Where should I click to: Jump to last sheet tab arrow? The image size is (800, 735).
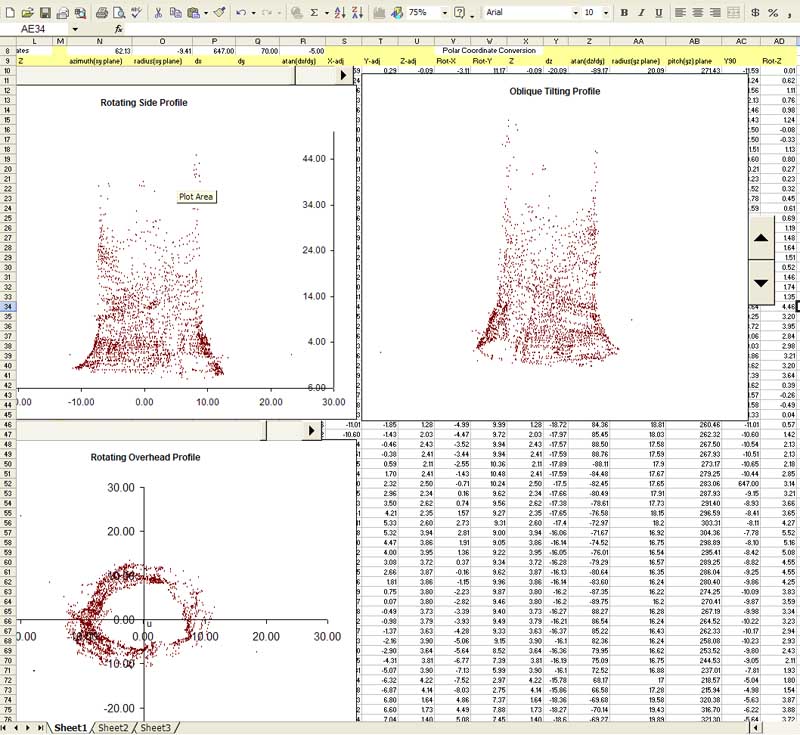click(x=40, y=727)
